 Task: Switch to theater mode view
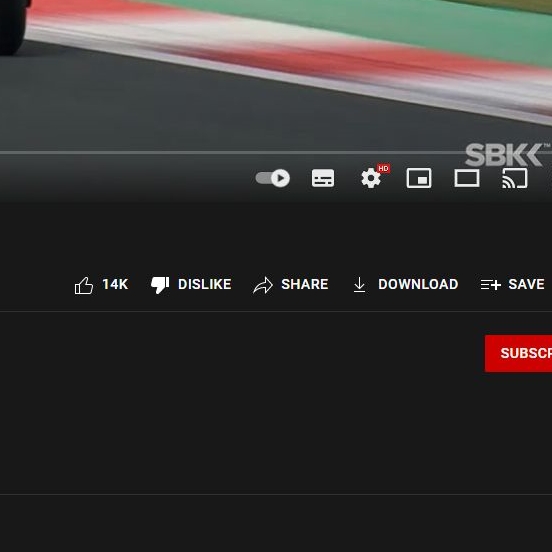click(x=467, y=178)
